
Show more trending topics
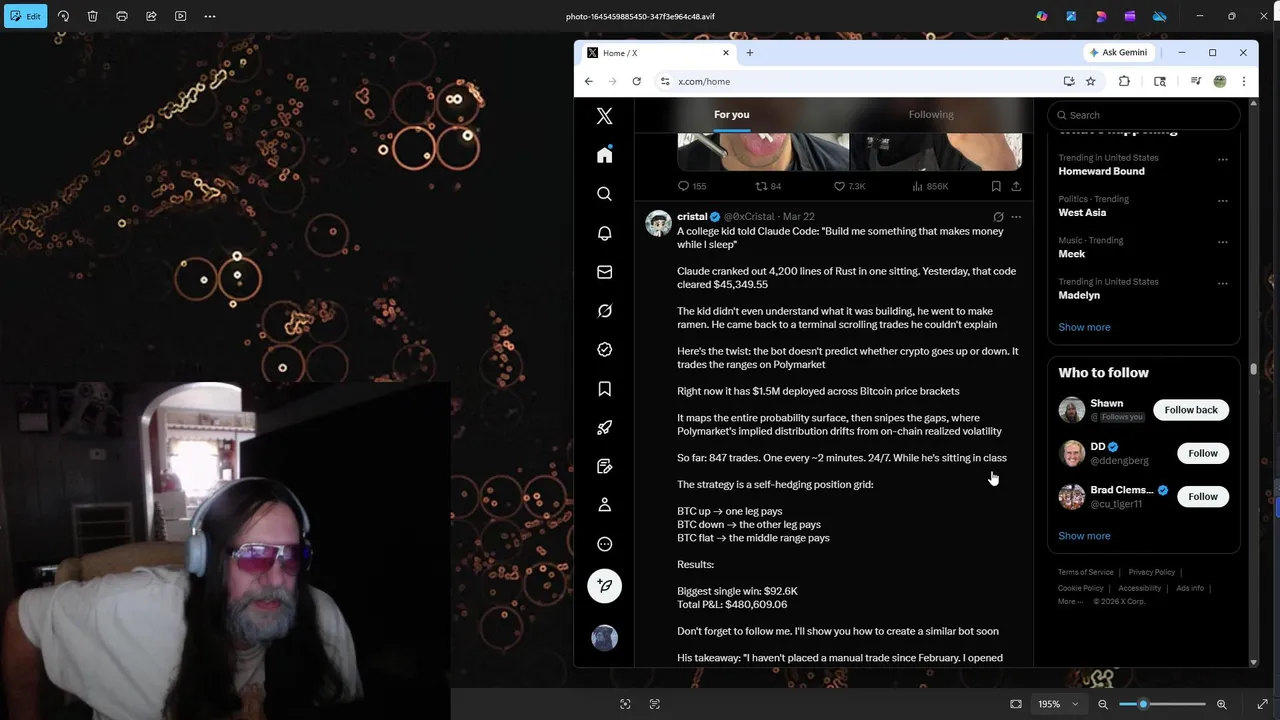point(1084,327)
